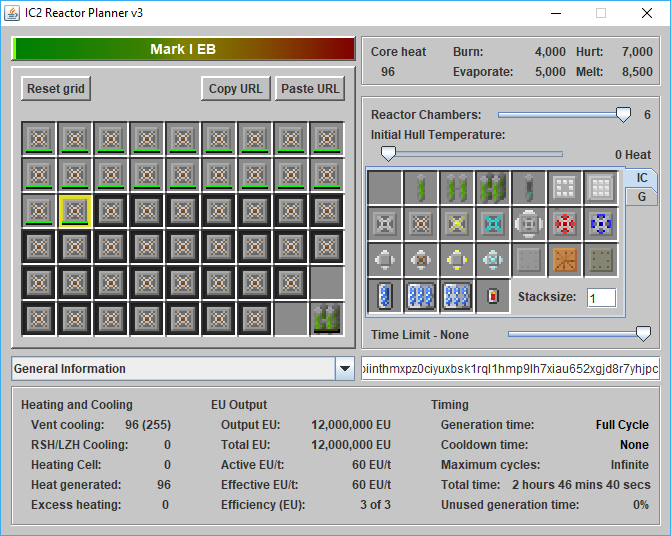Select the single 10k coolant cell
The image size is (671, 536).
point(385,296)
